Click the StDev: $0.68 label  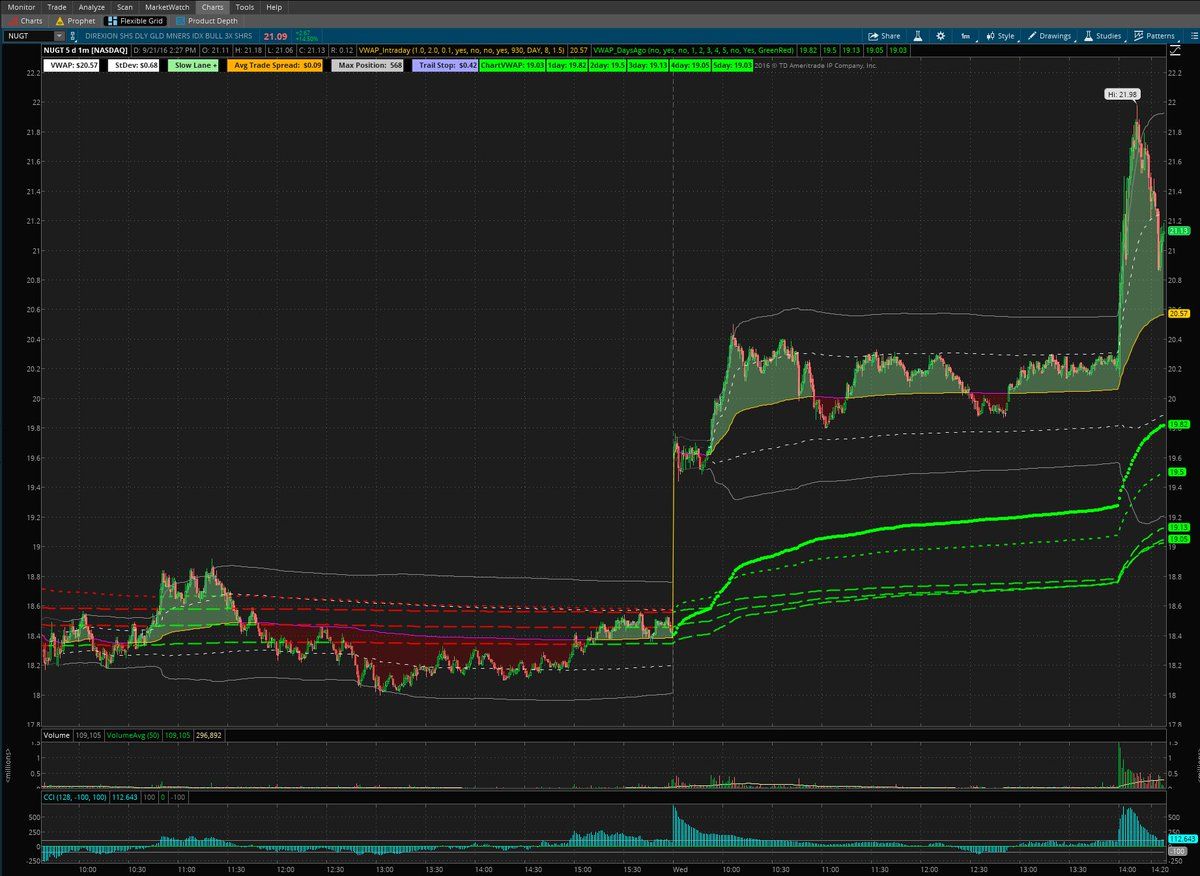(x=131, y=65)
